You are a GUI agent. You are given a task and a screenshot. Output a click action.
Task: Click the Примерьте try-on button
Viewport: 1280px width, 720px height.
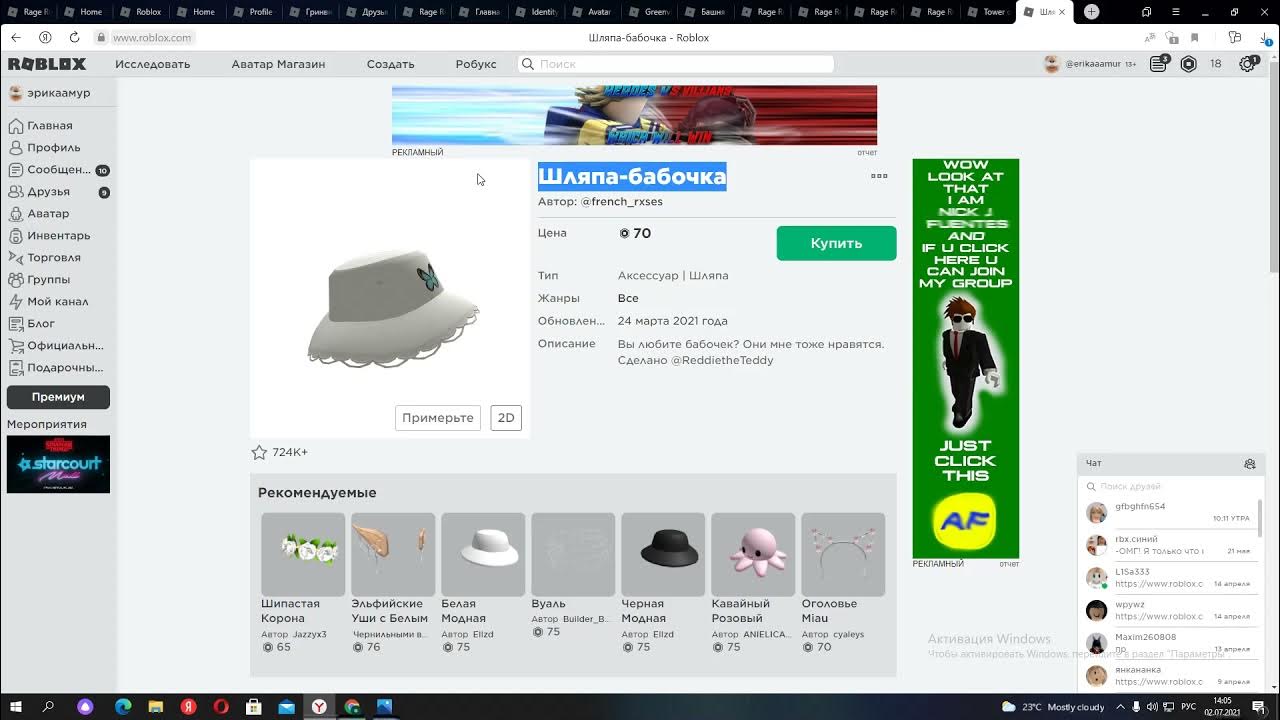(438, 418)
